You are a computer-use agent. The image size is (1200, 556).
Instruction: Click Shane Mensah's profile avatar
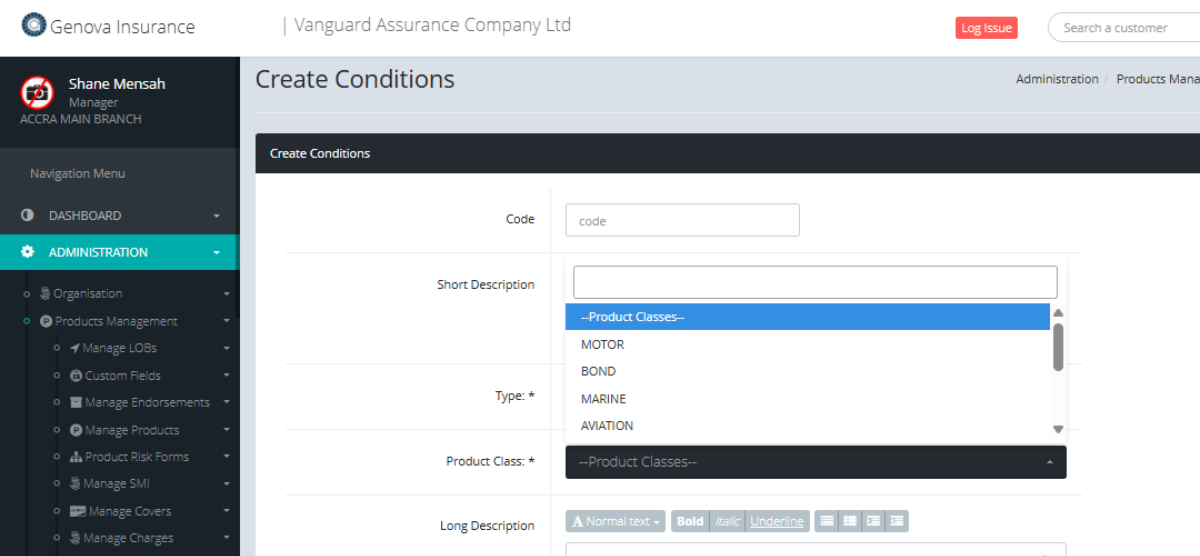point(37,93)
